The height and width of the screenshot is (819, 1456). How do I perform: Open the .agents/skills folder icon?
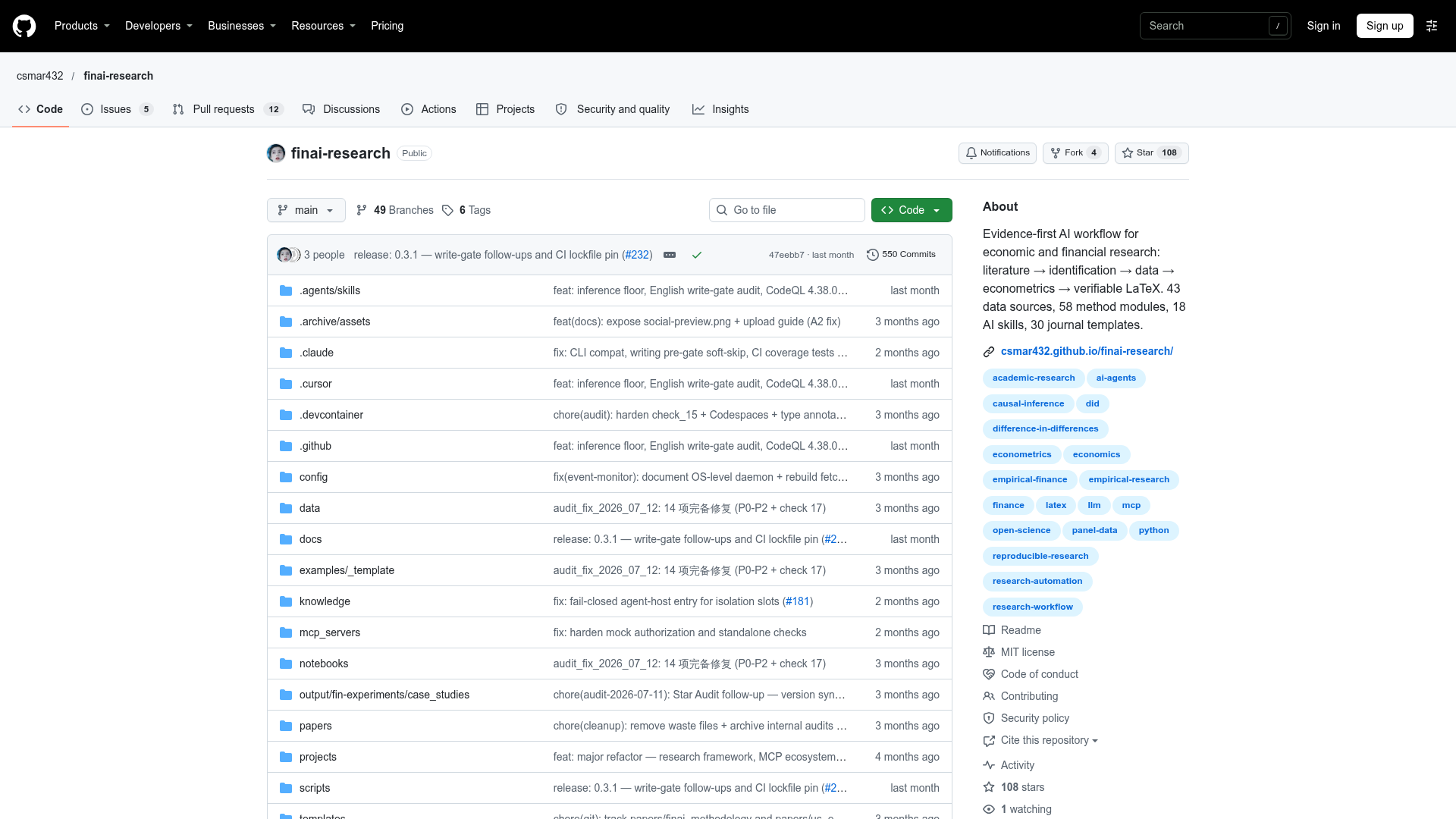(286, 290)
